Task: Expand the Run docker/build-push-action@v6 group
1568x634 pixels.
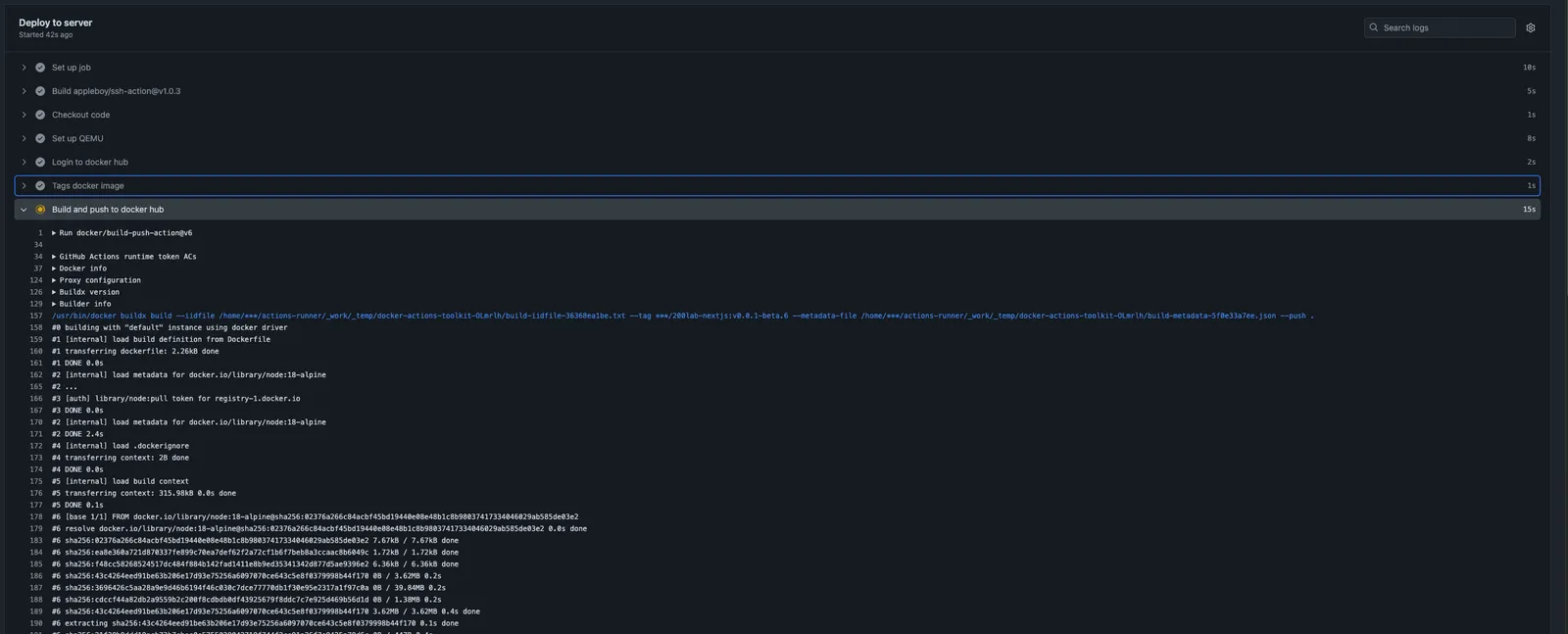Action: 54,233
